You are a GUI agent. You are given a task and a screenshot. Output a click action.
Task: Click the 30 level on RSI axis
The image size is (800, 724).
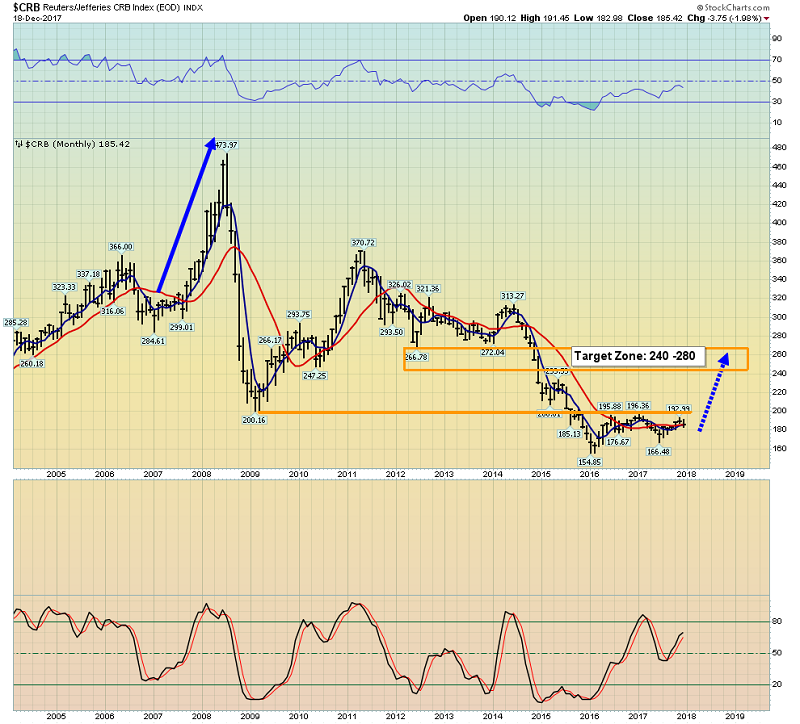(777, 101)
